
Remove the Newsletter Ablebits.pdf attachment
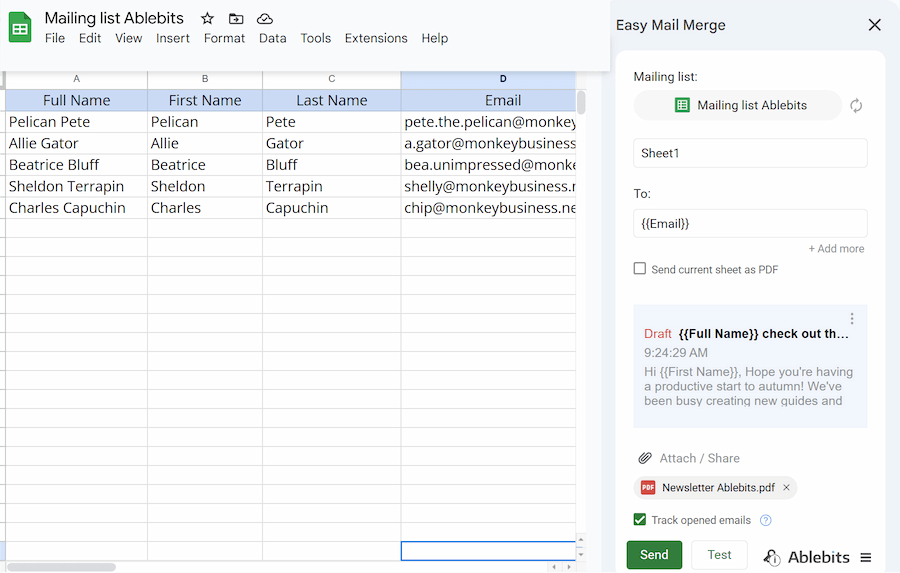(786, 488)
